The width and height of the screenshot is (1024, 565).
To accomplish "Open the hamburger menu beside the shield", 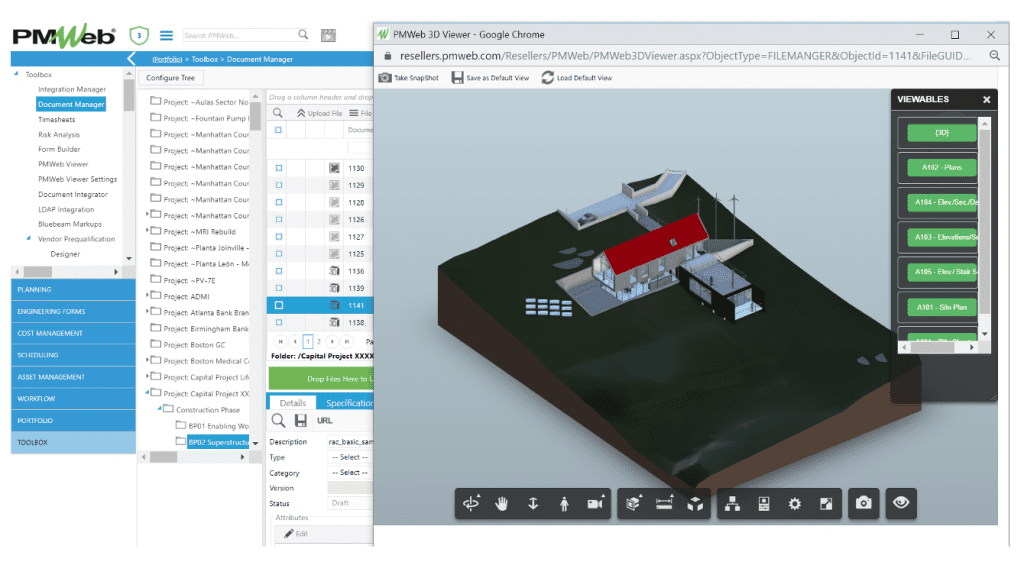I will [167, 35].
